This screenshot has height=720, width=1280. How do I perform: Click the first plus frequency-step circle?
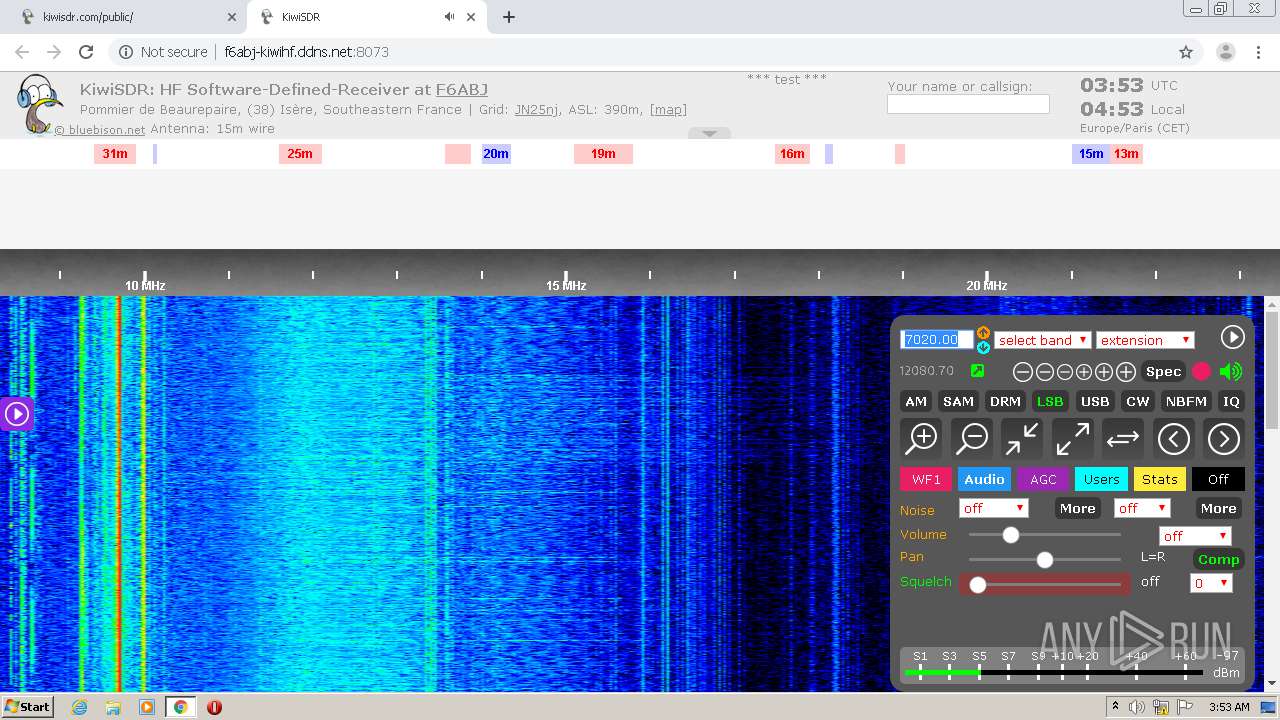point(1084,372)
